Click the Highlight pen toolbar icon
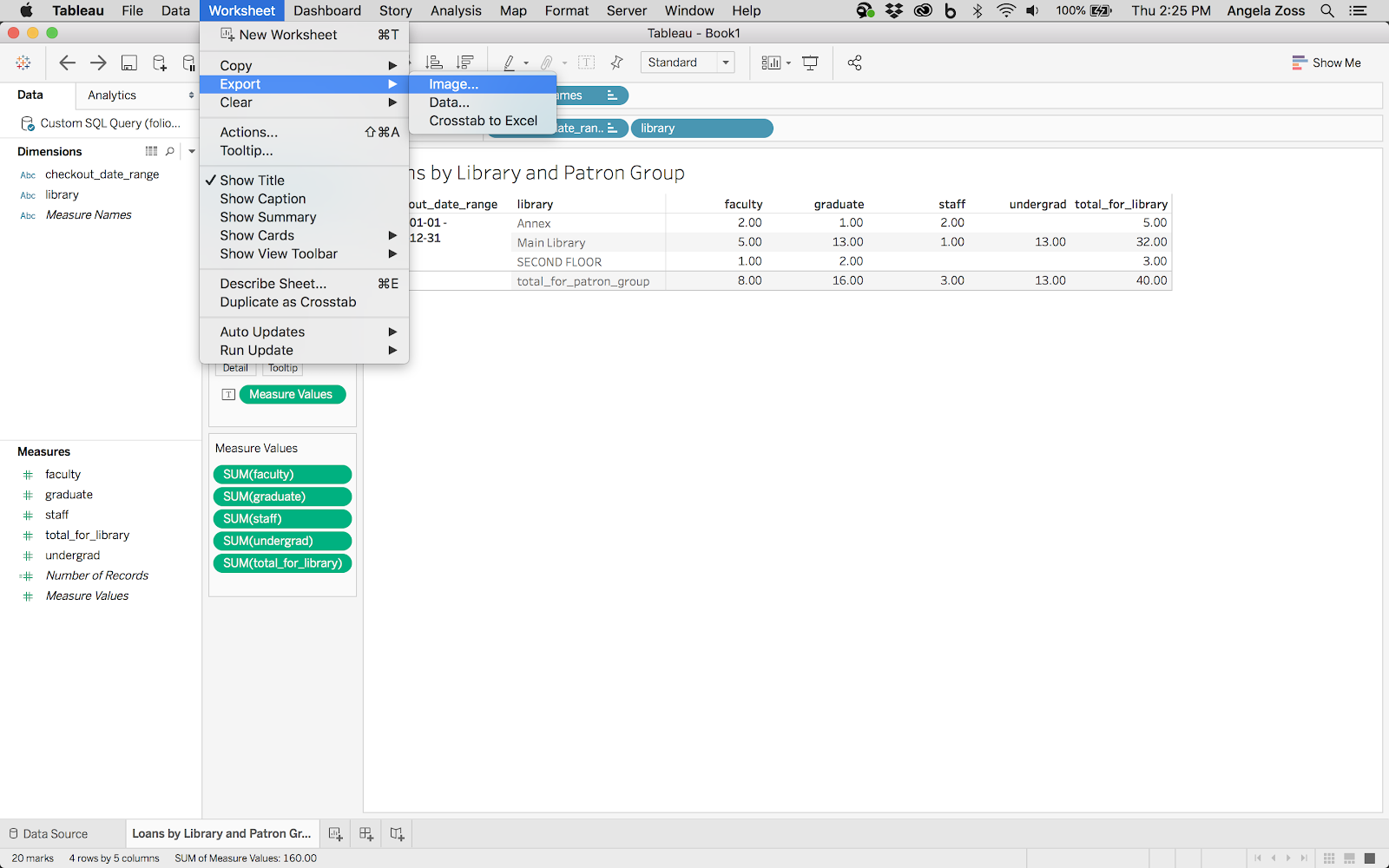 pos(510,62)
